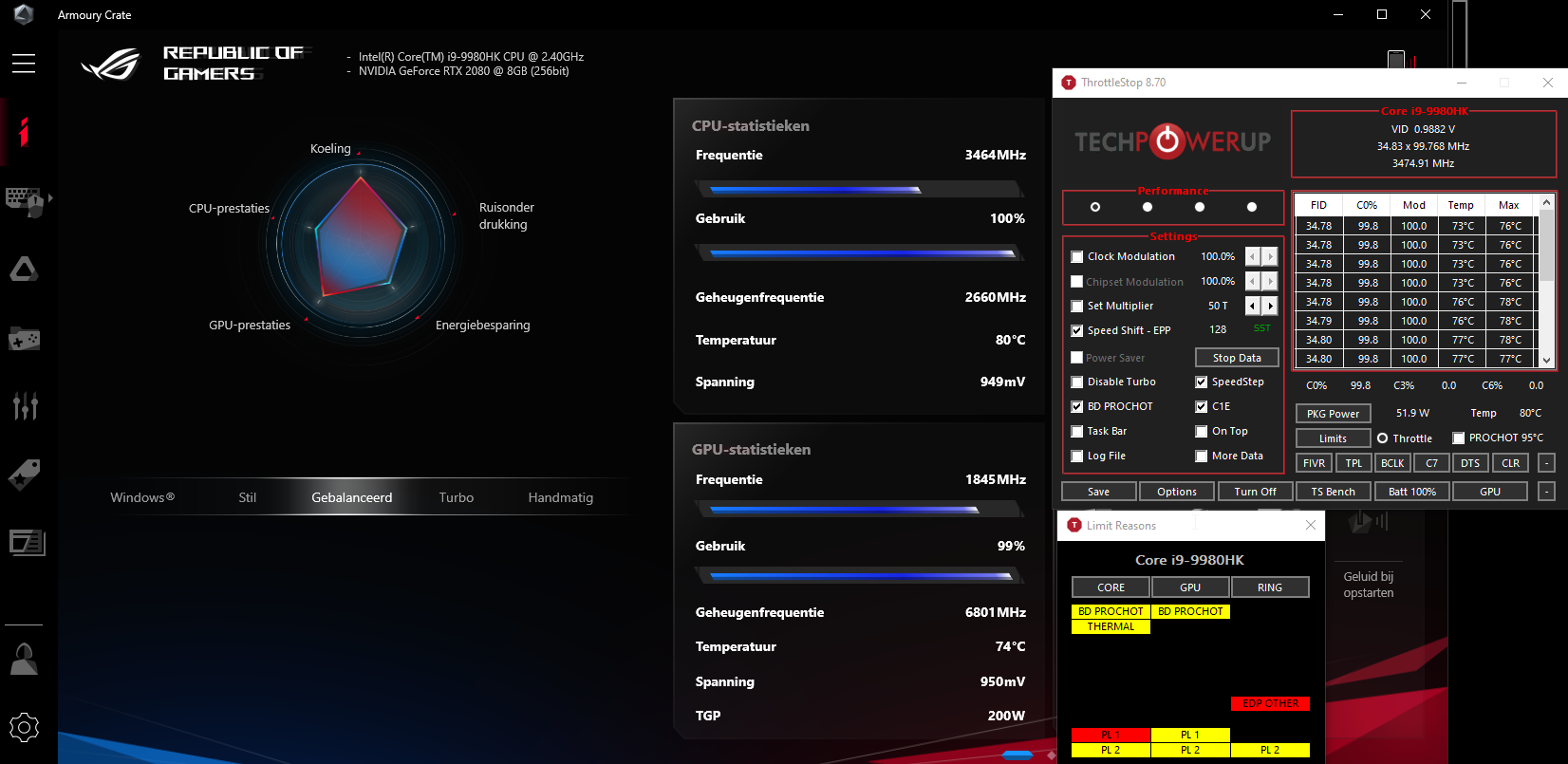Viewport: 1568px width, 764px height.
Task: Open the Scenario Profiles sliders sidebar icon
Action: (x=25, y=406)
